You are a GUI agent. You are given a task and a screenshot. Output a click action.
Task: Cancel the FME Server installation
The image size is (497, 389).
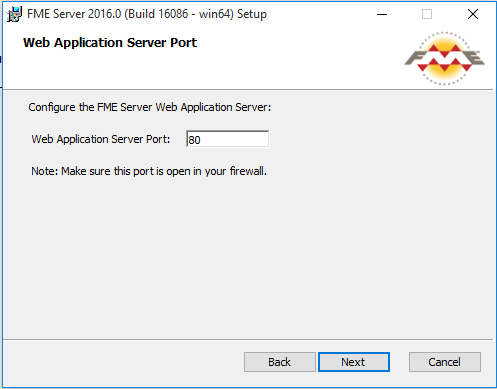[x=445, y=362]
